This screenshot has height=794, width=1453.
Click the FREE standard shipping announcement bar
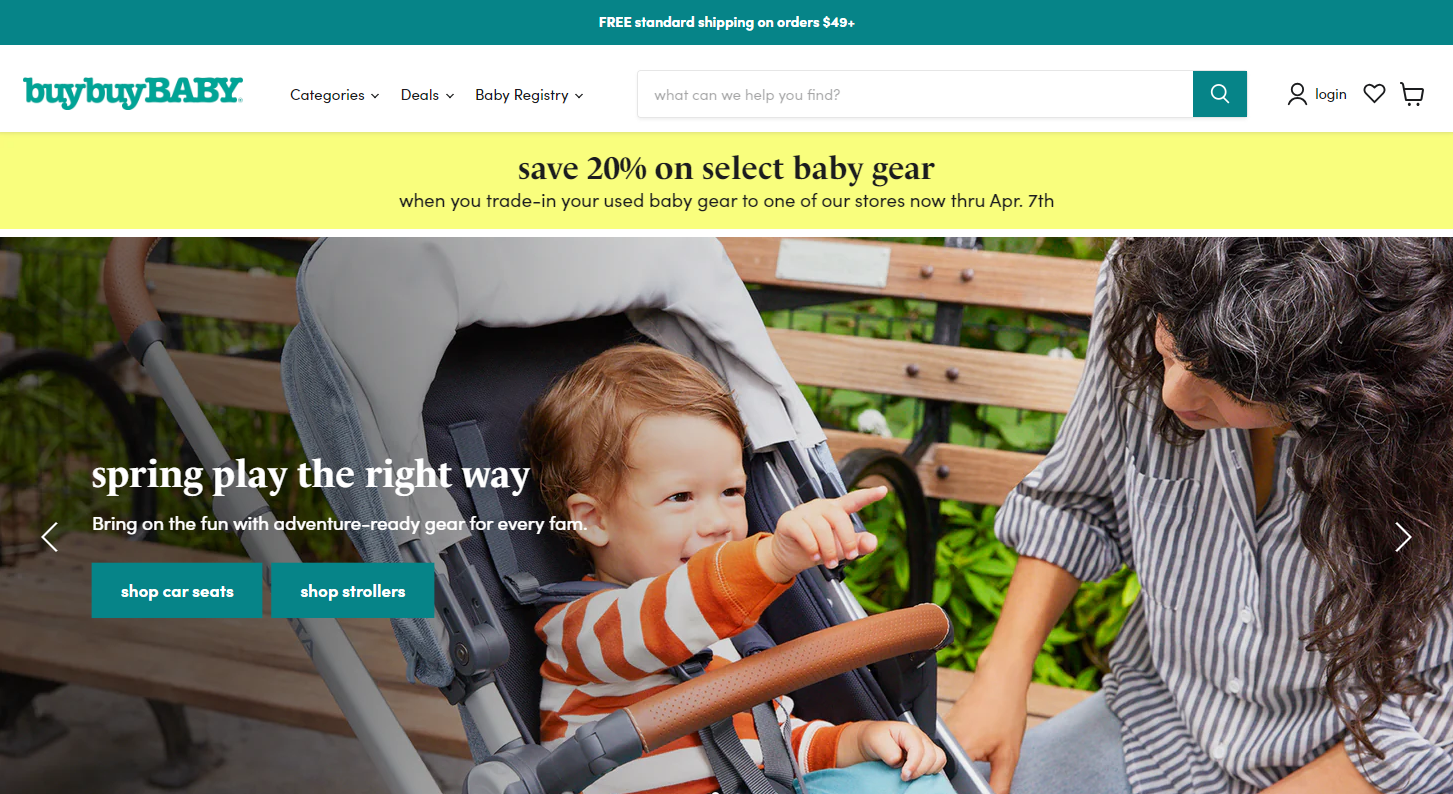coord(726,22)
